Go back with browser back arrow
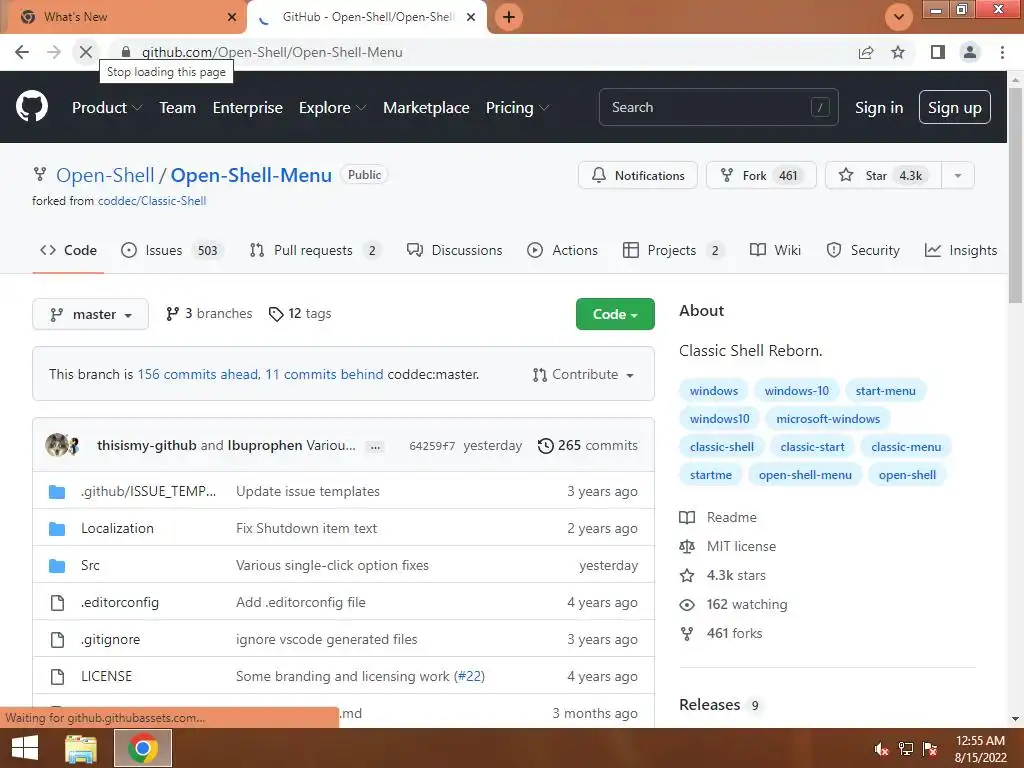Image resolution: width=1024 pixels, height=768 pixels. 22,52
